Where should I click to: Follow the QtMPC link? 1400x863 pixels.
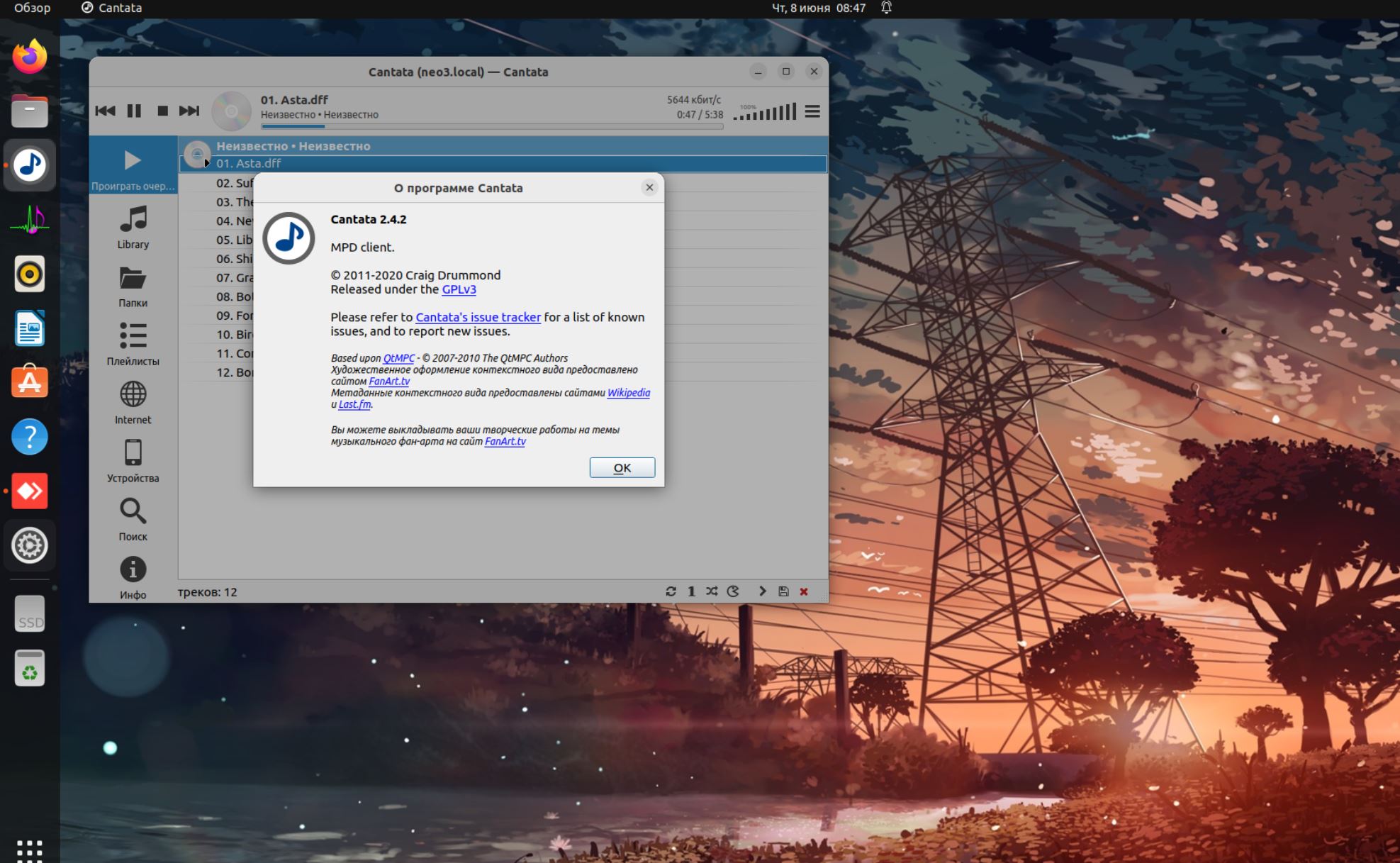pyautogui.click(x=398, y=358)
